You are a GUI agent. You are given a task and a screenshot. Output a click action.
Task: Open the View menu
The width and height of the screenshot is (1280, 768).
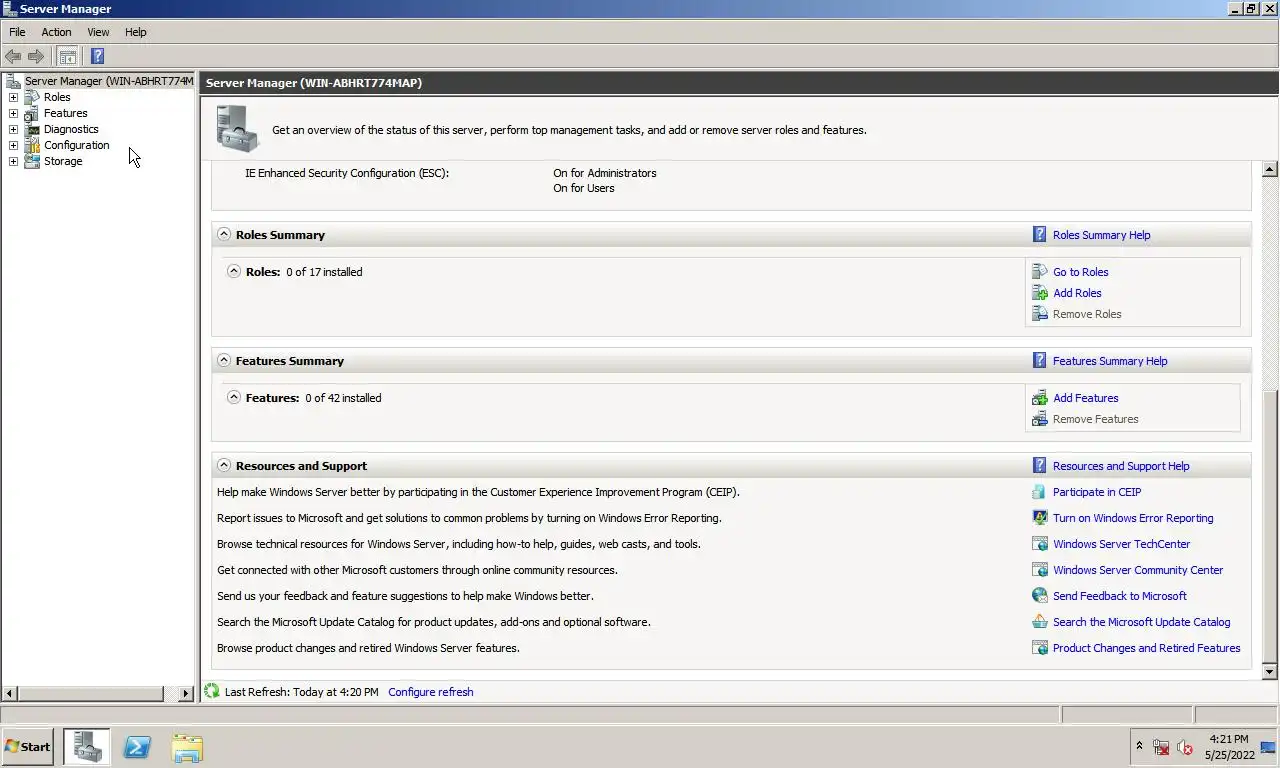(98, 32)
